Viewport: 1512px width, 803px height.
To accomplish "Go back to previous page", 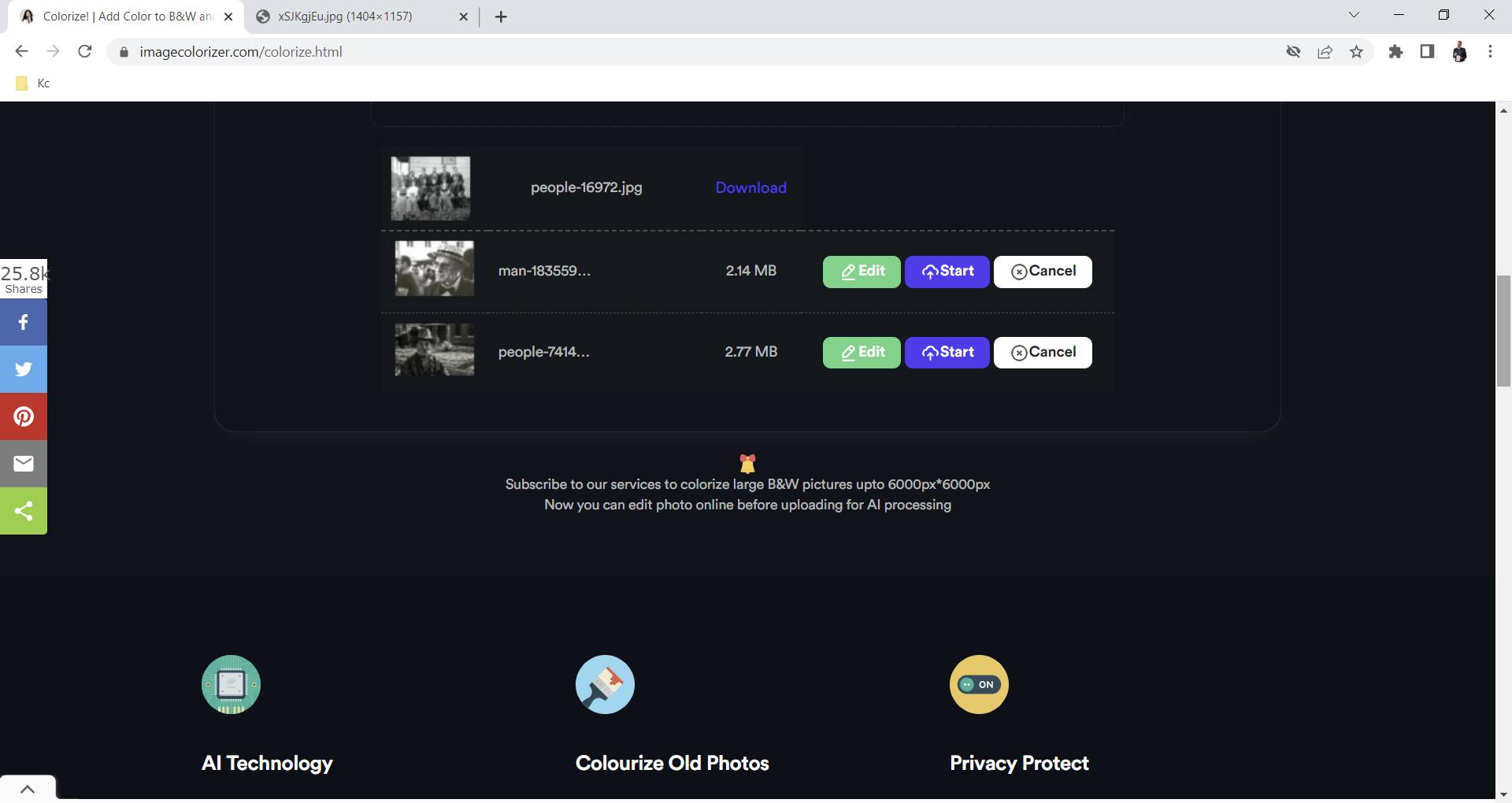I will [21, 52].
